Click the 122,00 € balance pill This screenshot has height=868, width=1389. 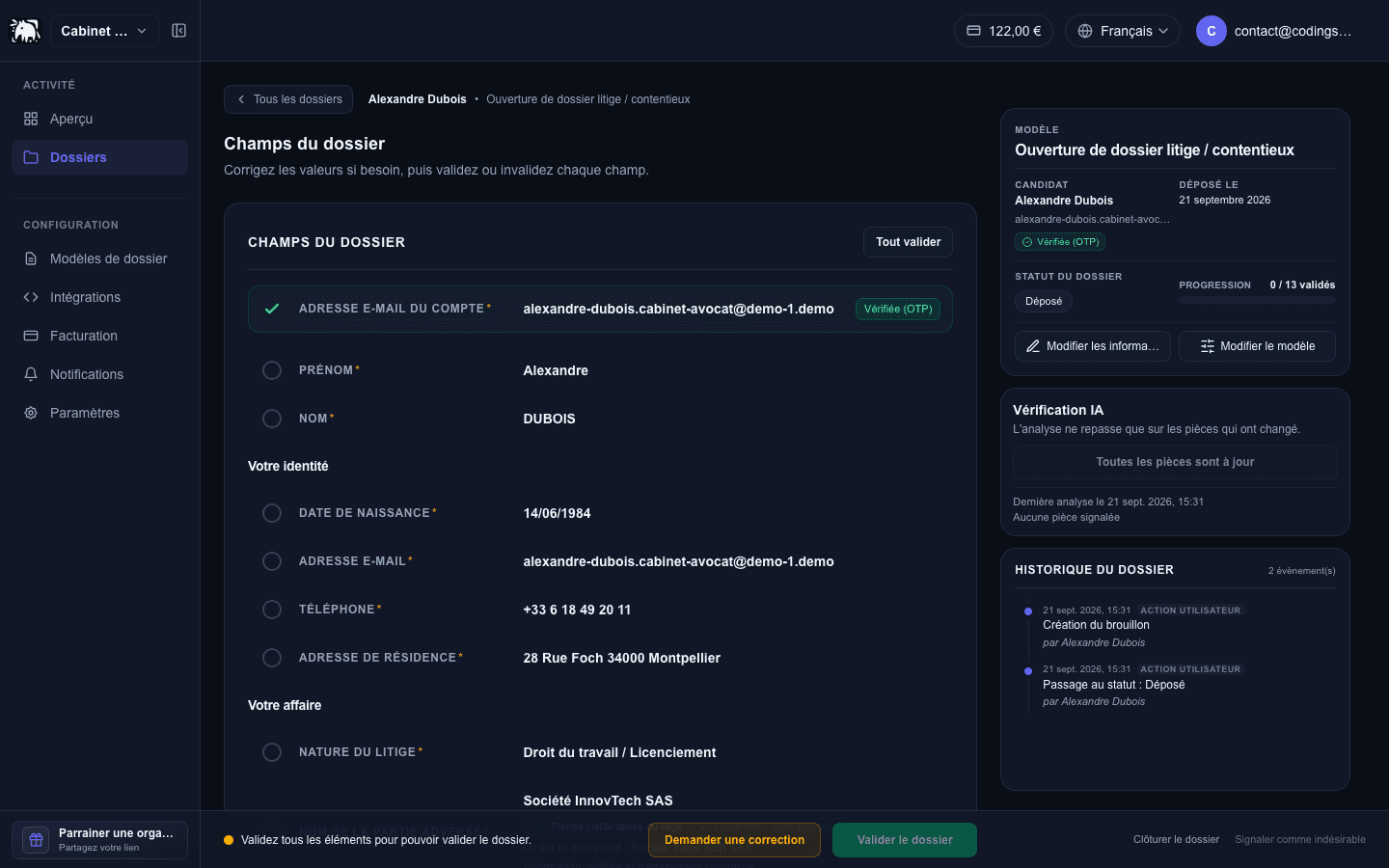[1003, 31]
